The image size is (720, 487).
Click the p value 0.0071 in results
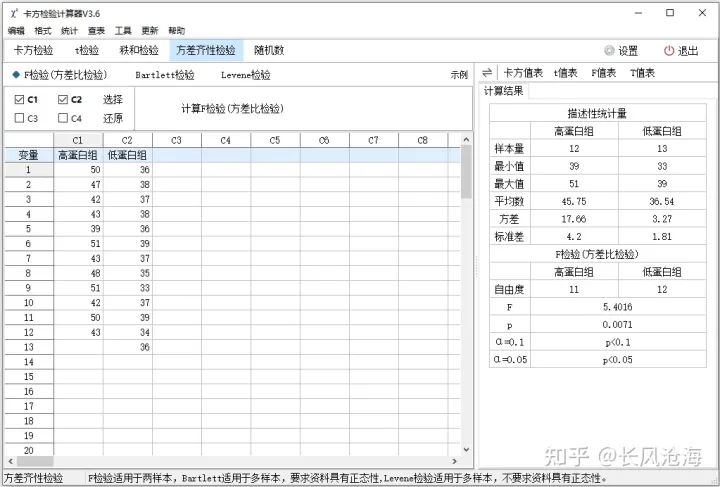tap(618, 325)
